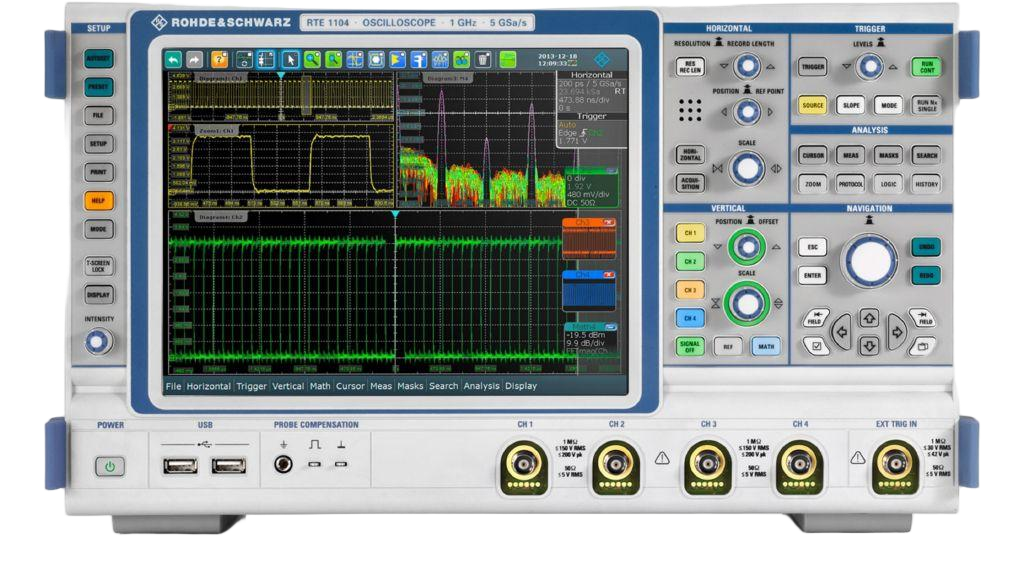The image size is (1024, 576).
Task: Open the Meas menu on screen
Action: pyautogui.click(x=381, y=386)
